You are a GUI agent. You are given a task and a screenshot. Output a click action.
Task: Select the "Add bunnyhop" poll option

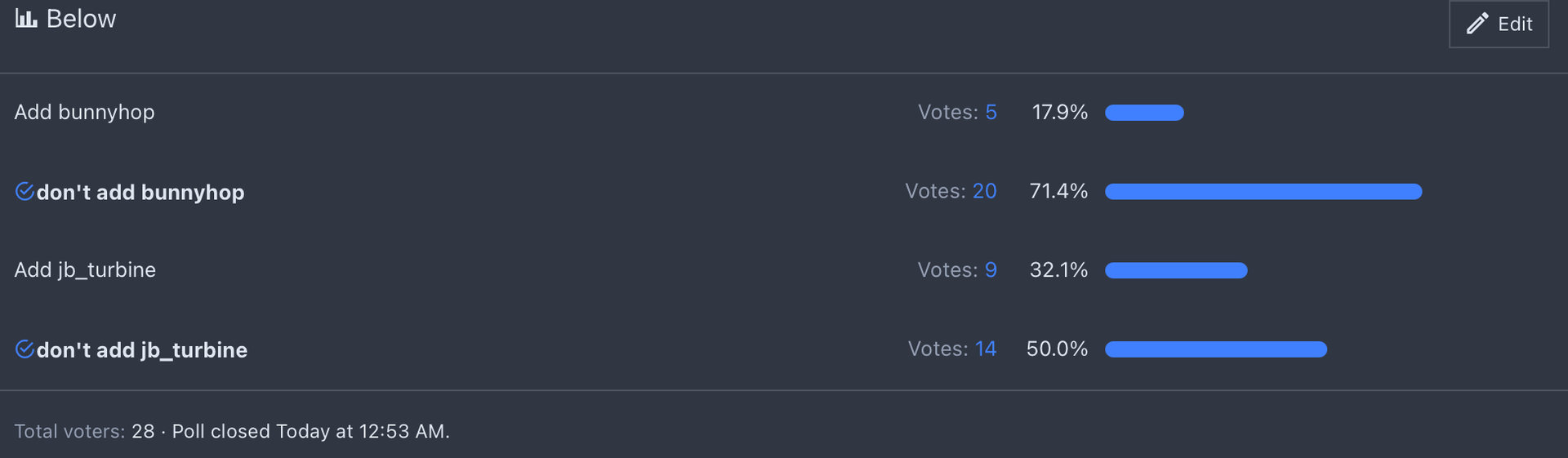(84, 112)
